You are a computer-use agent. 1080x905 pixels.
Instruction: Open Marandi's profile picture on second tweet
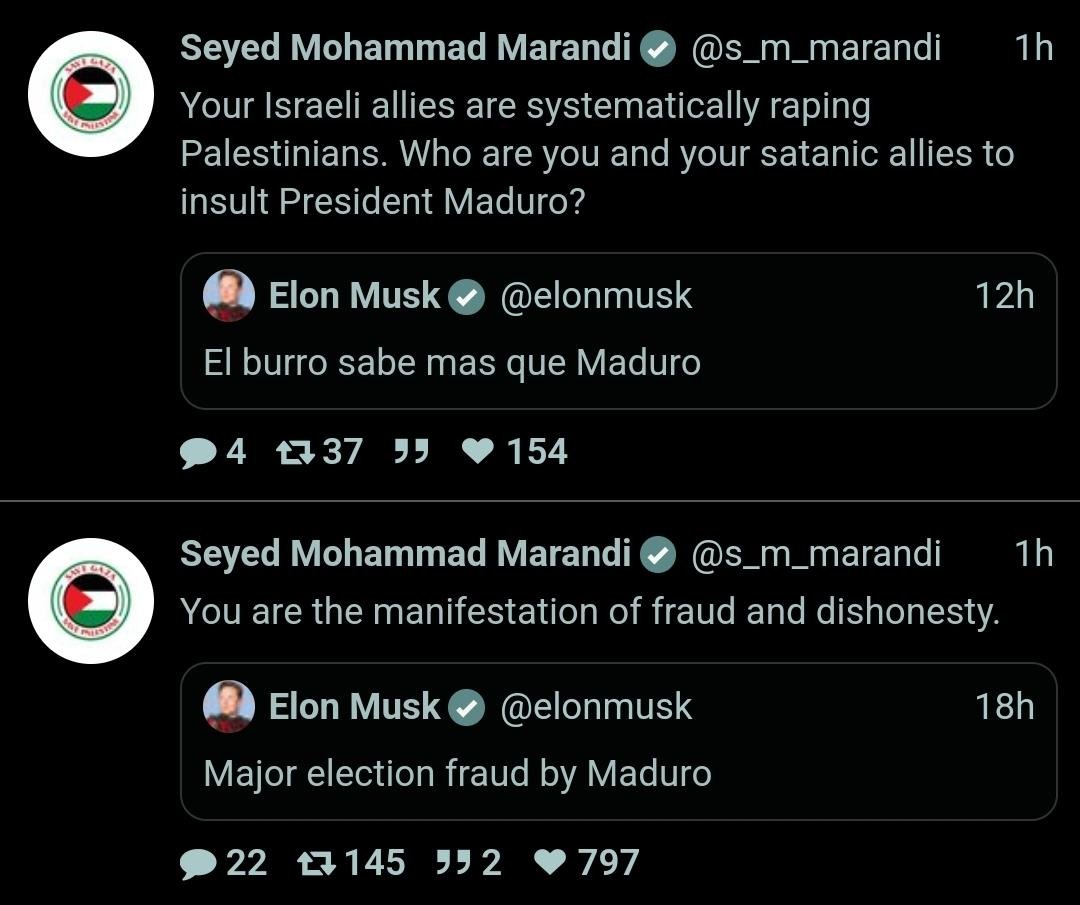tap(91, 600)
